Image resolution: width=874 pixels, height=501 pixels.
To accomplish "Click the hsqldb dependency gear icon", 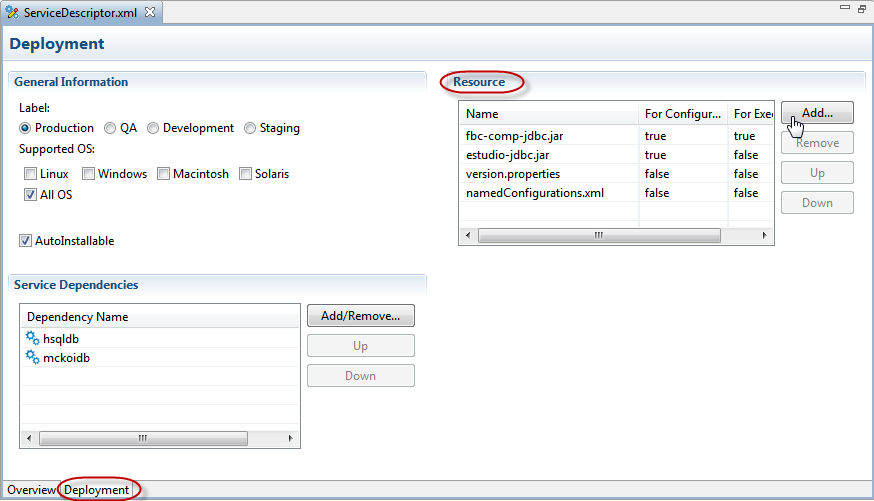I will coord(32,339).
